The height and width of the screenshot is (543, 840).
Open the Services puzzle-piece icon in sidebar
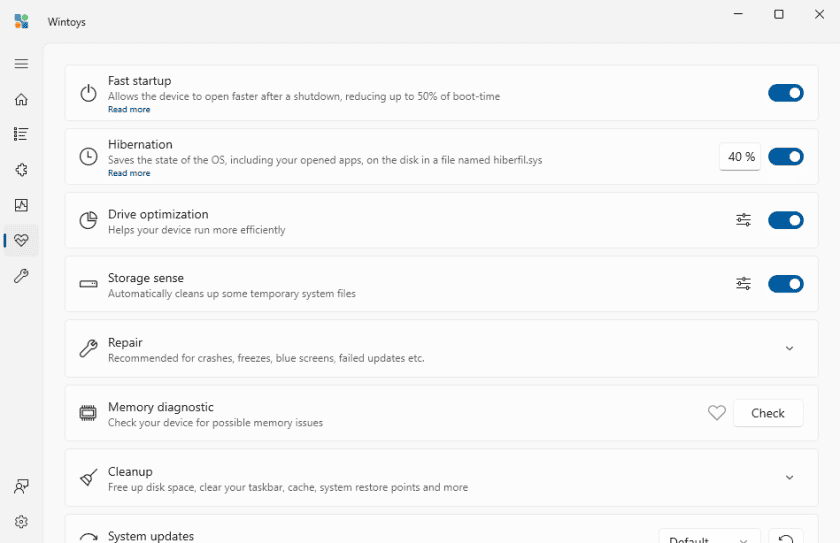[21, 170]
